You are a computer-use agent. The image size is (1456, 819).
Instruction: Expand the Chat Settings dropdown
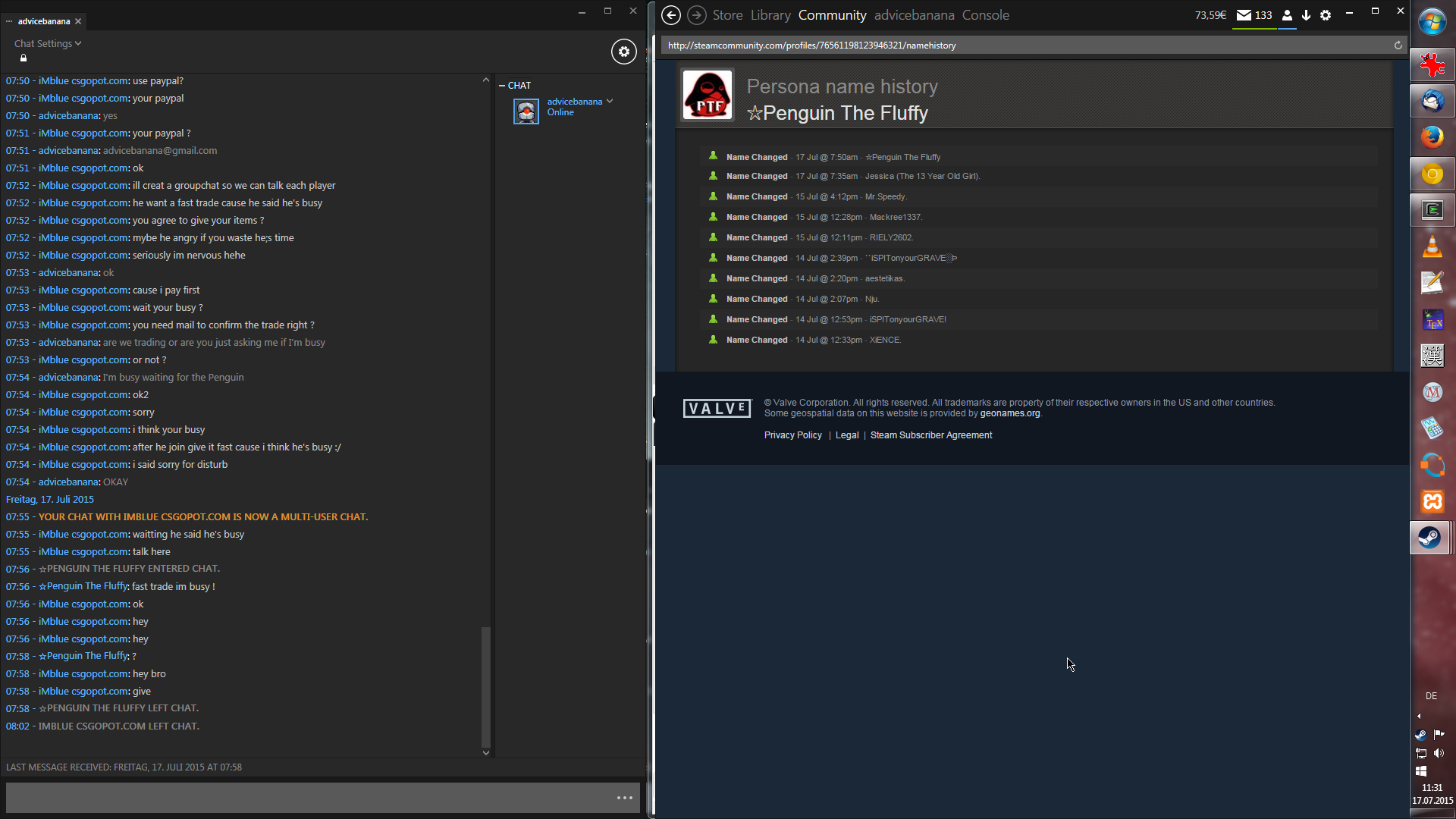coord(47,43)
